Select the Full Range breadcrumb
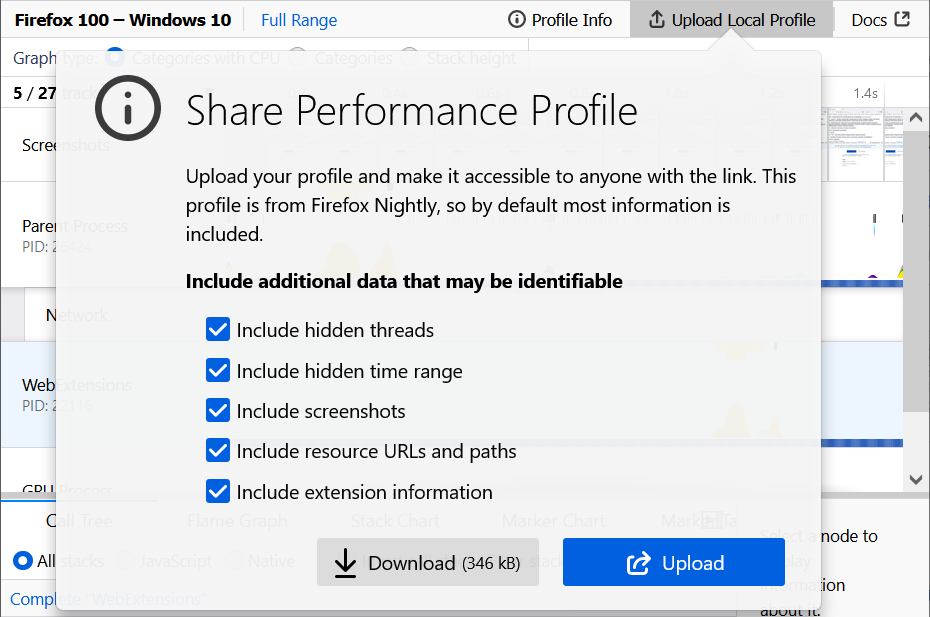Image resolution: width=930 pixels, height=617 pixels. click(x=299, y=20)
